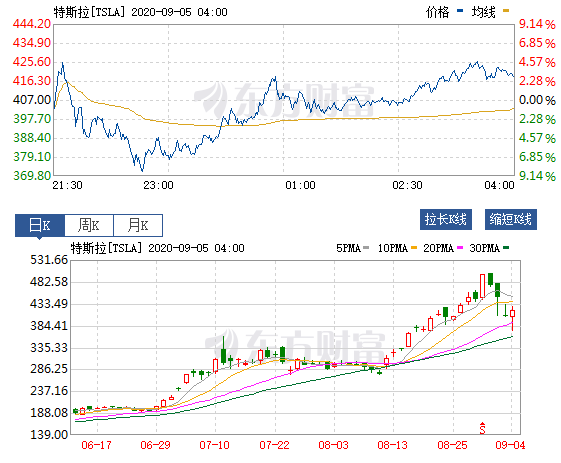Click the red S marker on K-line chart
This screenshot has height=463, width=561.
[x=482, y=428]
